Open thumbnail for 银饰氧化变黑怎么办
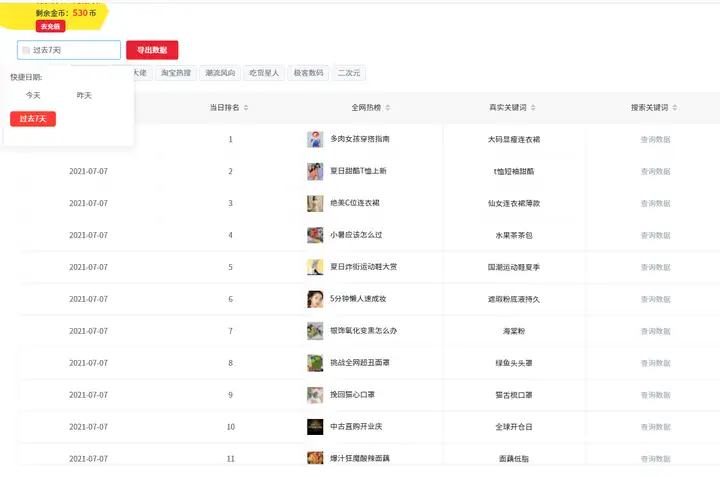 (x=315, y=331)
